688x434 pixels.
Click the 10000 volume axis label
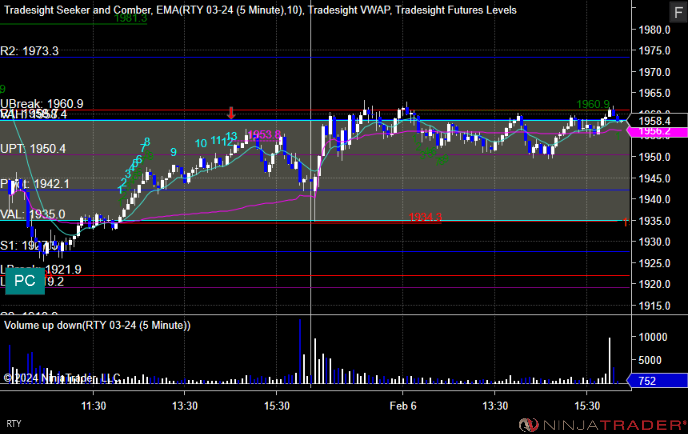tap(653, 337)
